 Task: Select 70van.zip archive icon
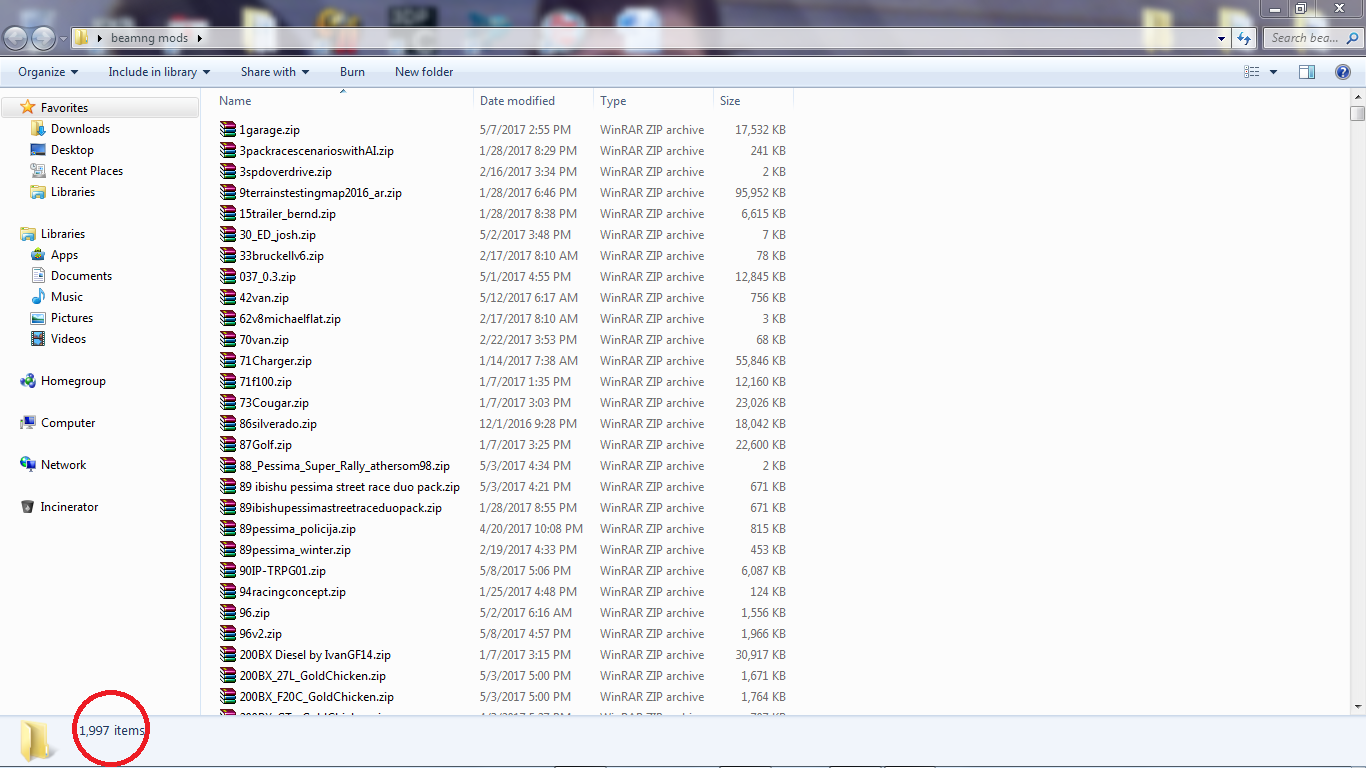coord(228,340)
